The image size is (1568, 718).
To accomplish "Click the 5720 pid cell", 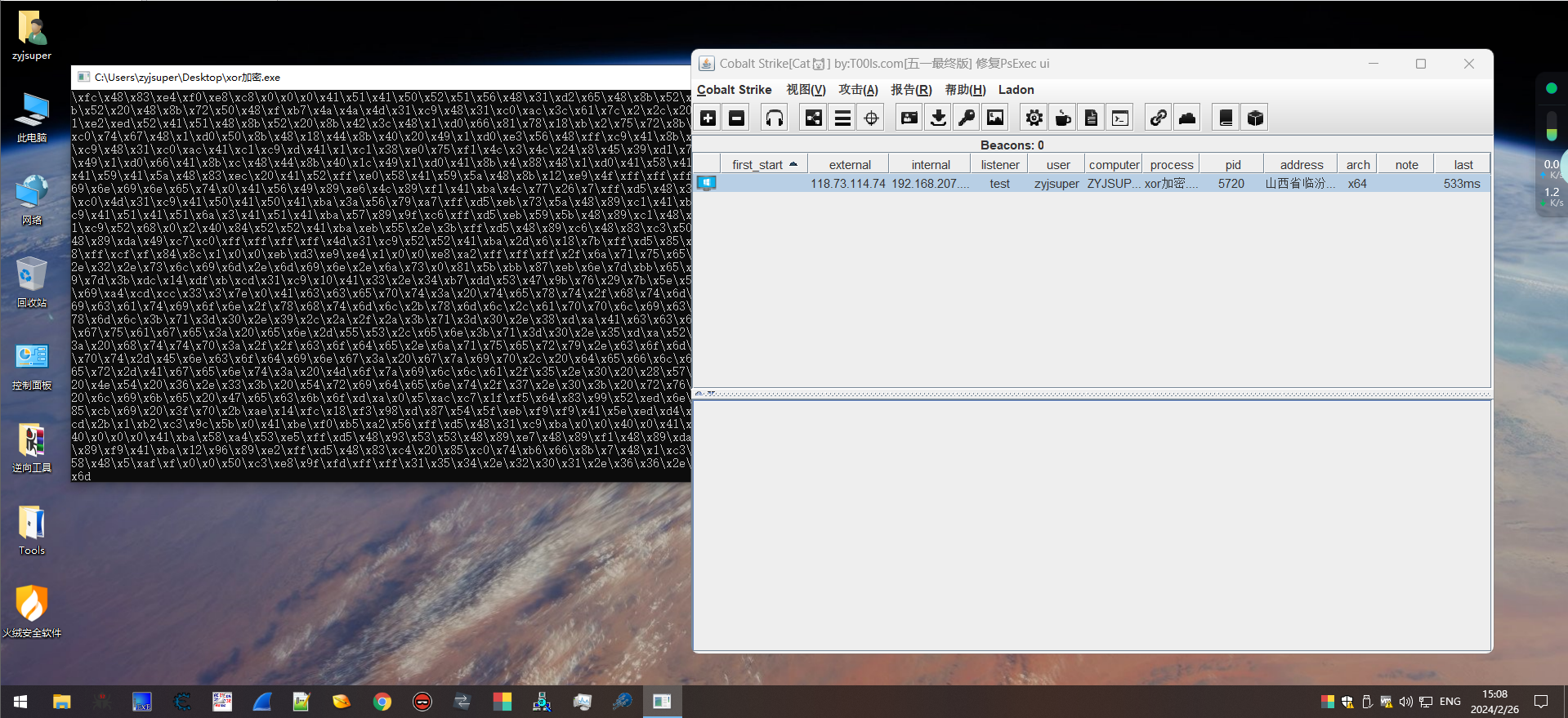I will pyautogui.click(x=1231, y=184).
